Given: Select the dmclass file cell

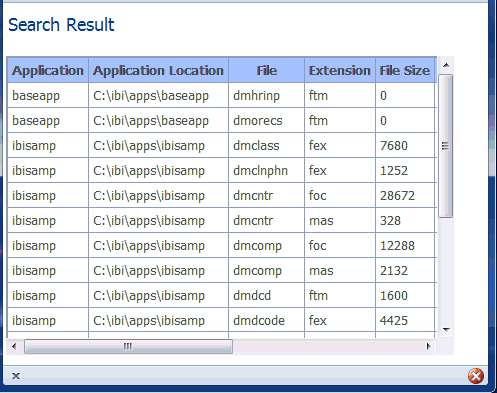Looking at the screenshot, I should point(266,146).
